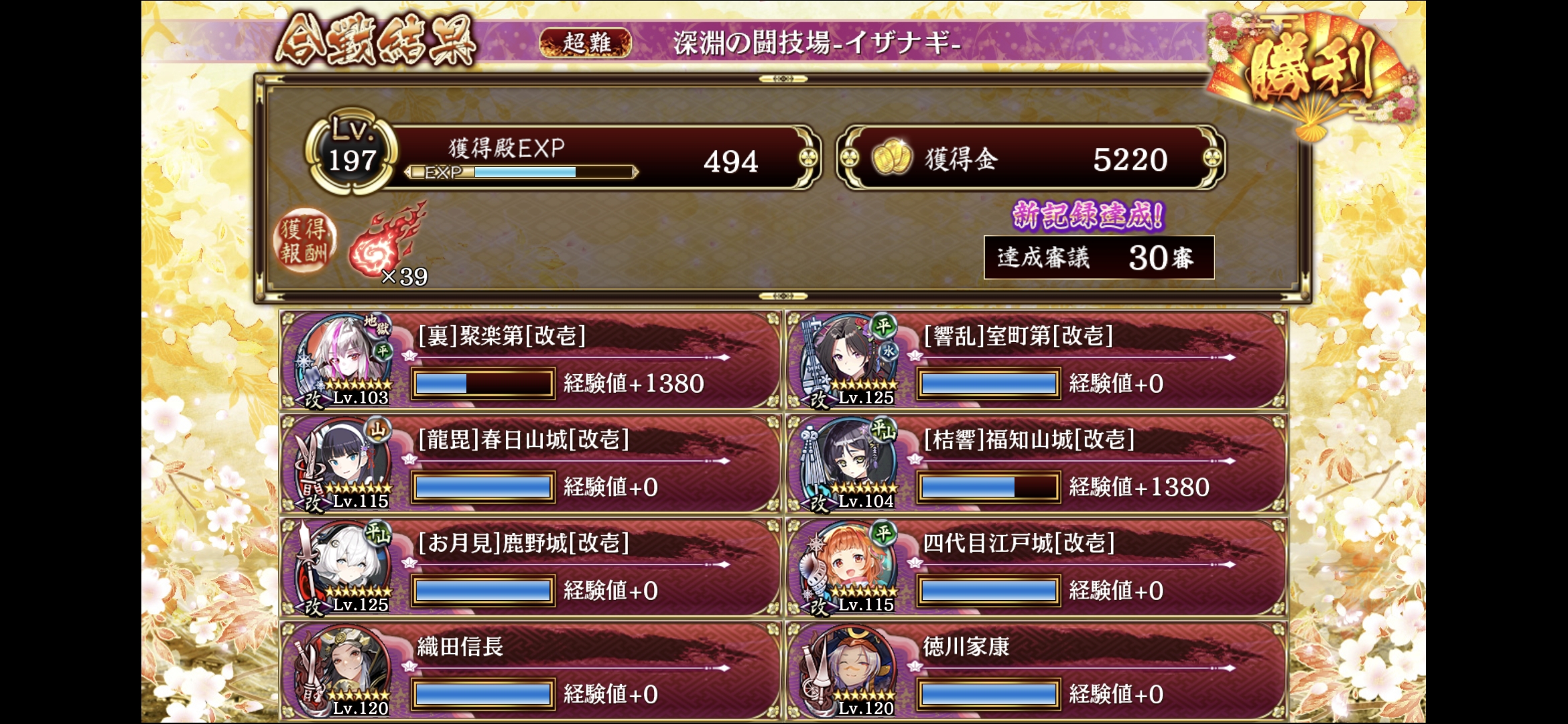Select the 室町第 character portrait
Image resolution: width=1568 pixels, height=724 pixels.
coord(850,359)
